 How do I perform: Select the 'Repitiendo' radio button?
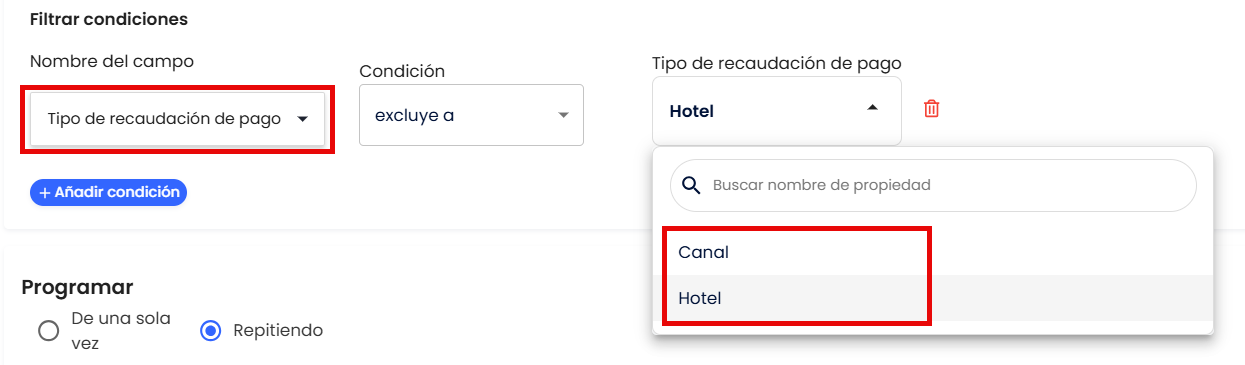click(210, 331)
